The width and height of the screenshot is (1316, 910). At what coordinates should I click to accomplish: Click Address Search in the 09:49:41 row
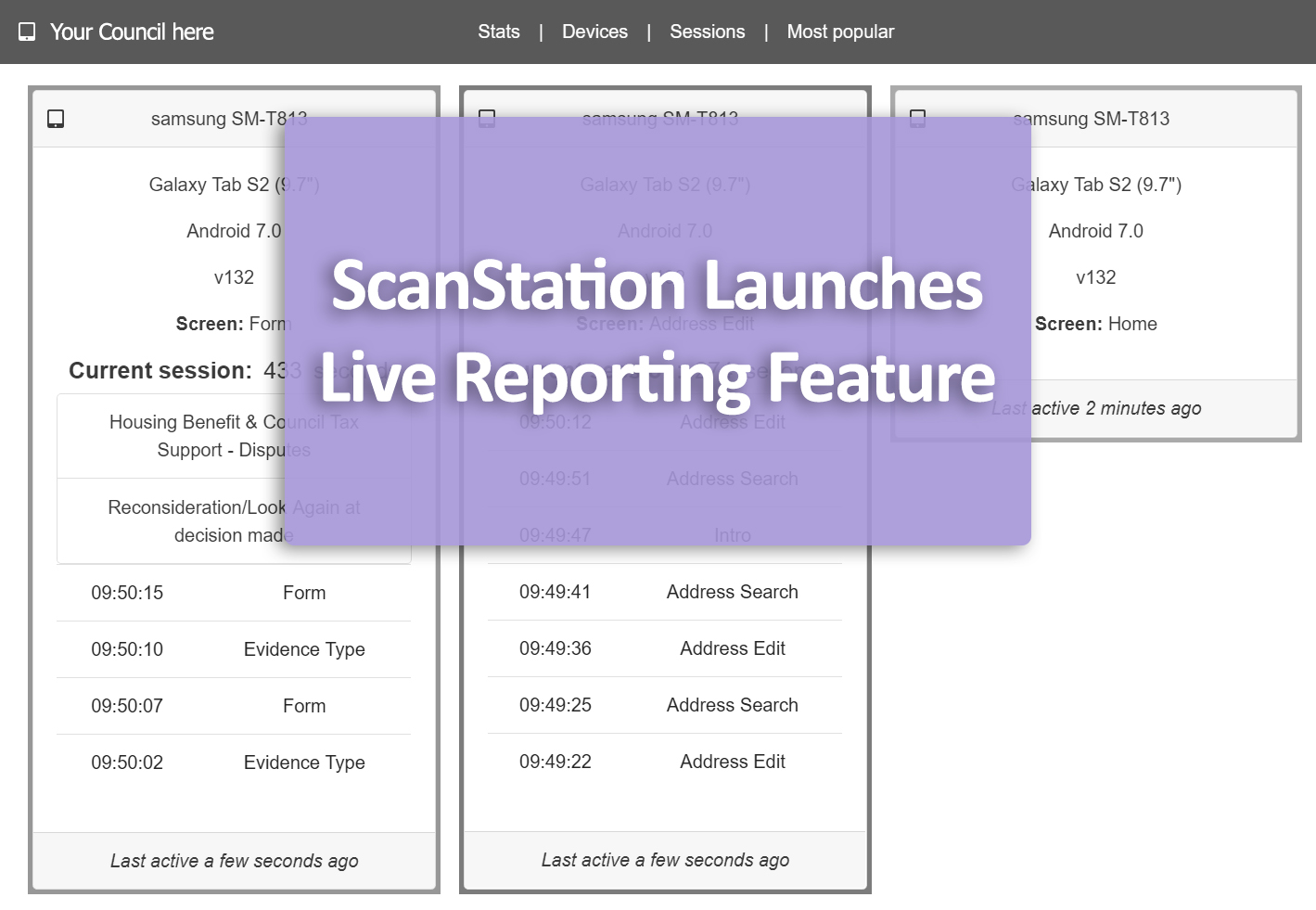pyautogui.click(x=733, y=592)
